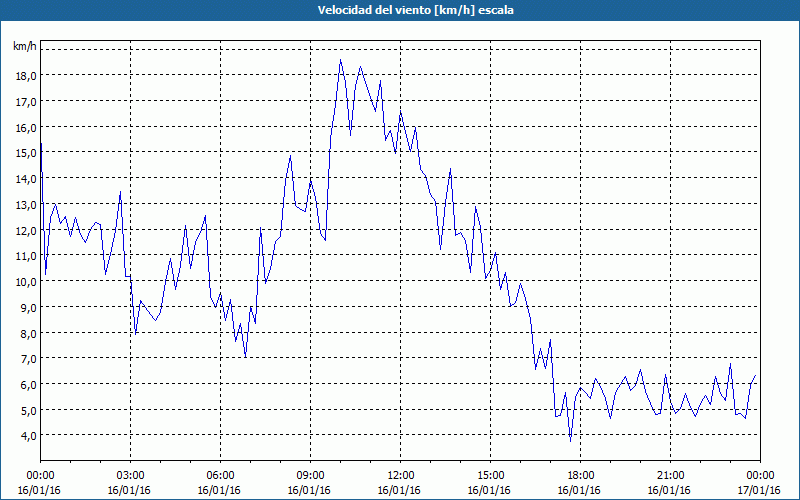Viewport: 800px width, 500px height.
Task: Click the '10,0' y-axis label
Action: coord(26,282)
